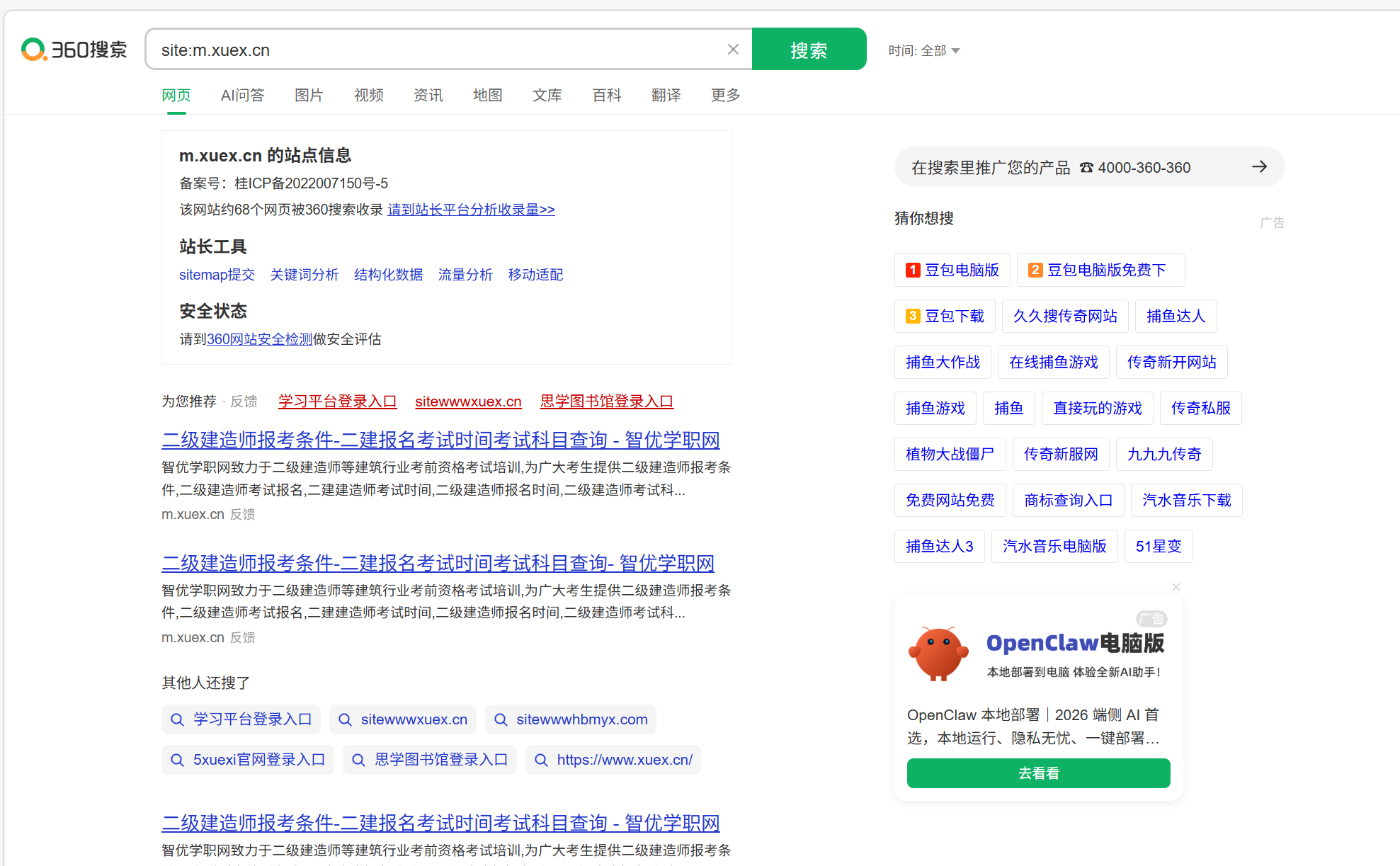Open the 结构化数据 tool link

[x=389, y=275]
